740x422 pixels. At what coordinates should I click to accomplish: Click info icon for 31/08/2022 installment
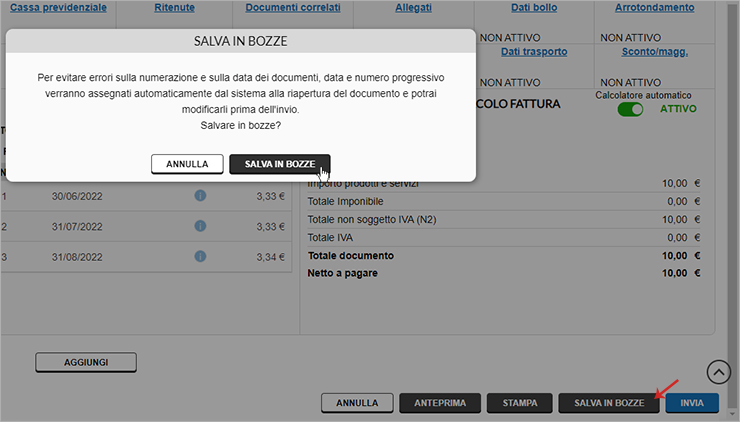tap(200, 256)
